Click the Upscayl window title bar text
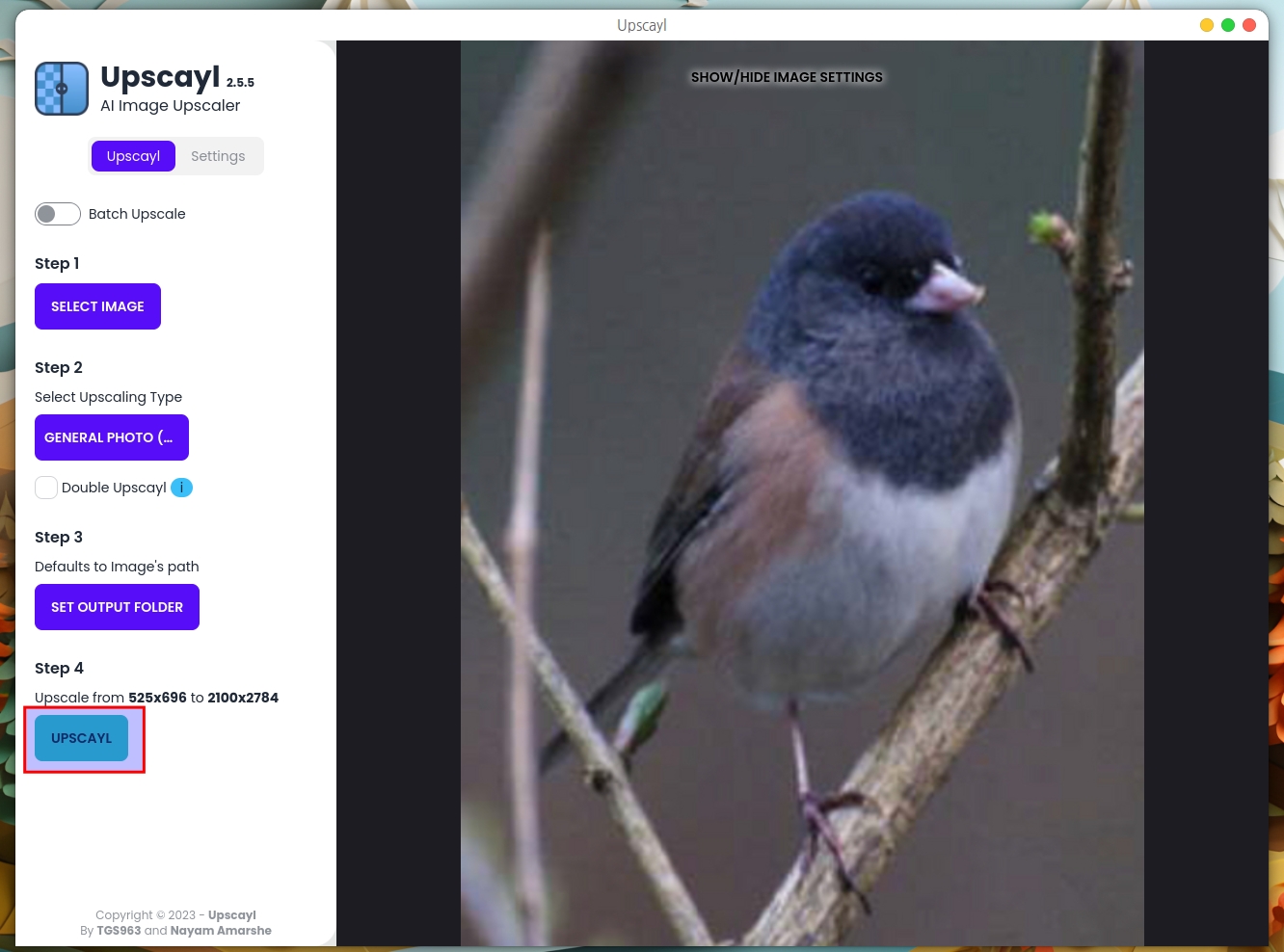The image size is (1284, 952). pyautogui.click(x=641, y=25)
